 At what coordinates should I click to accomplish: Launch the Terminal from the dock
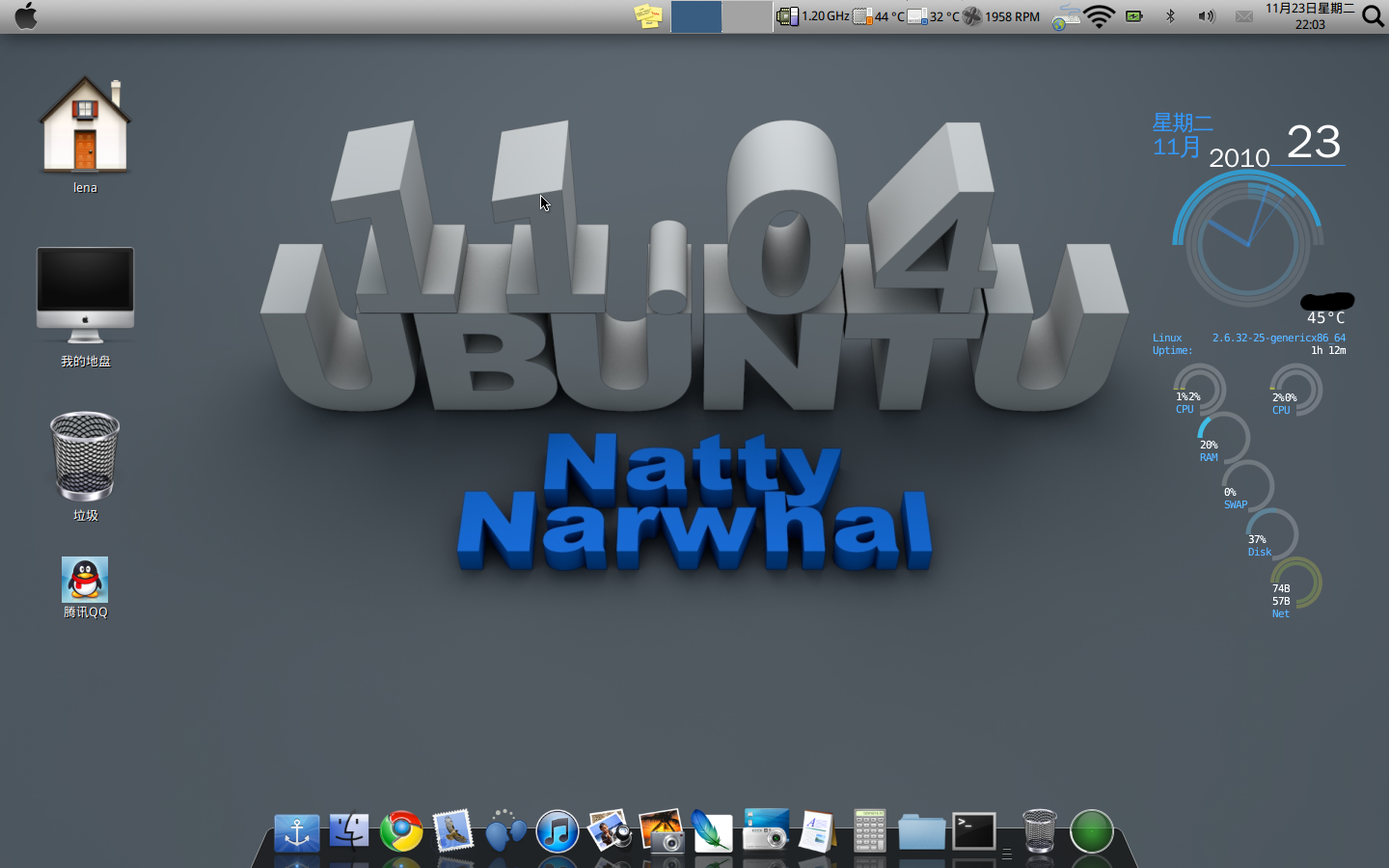pyautogui.click(x=974, y=831)
